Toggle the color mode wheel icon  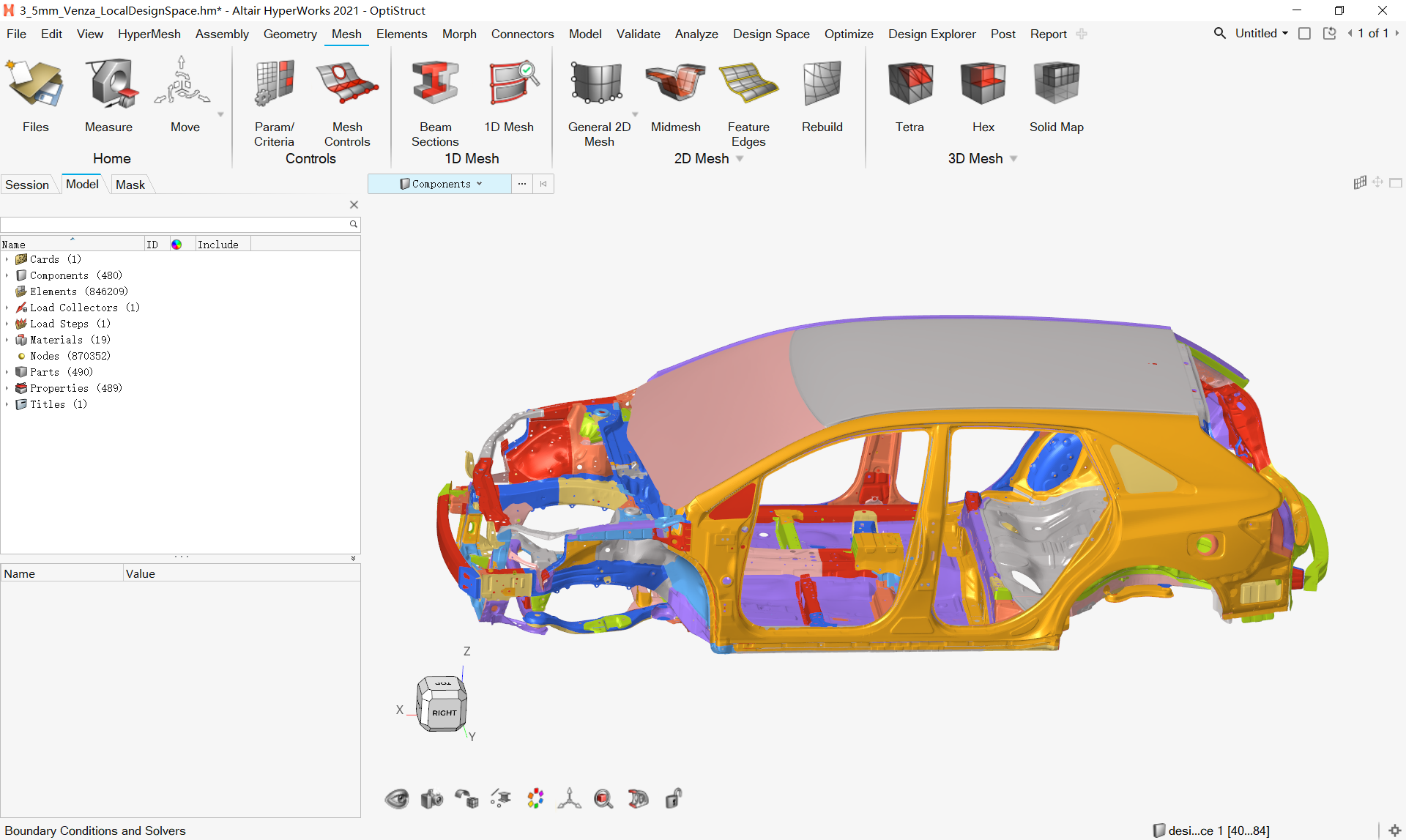coord(535,799)
